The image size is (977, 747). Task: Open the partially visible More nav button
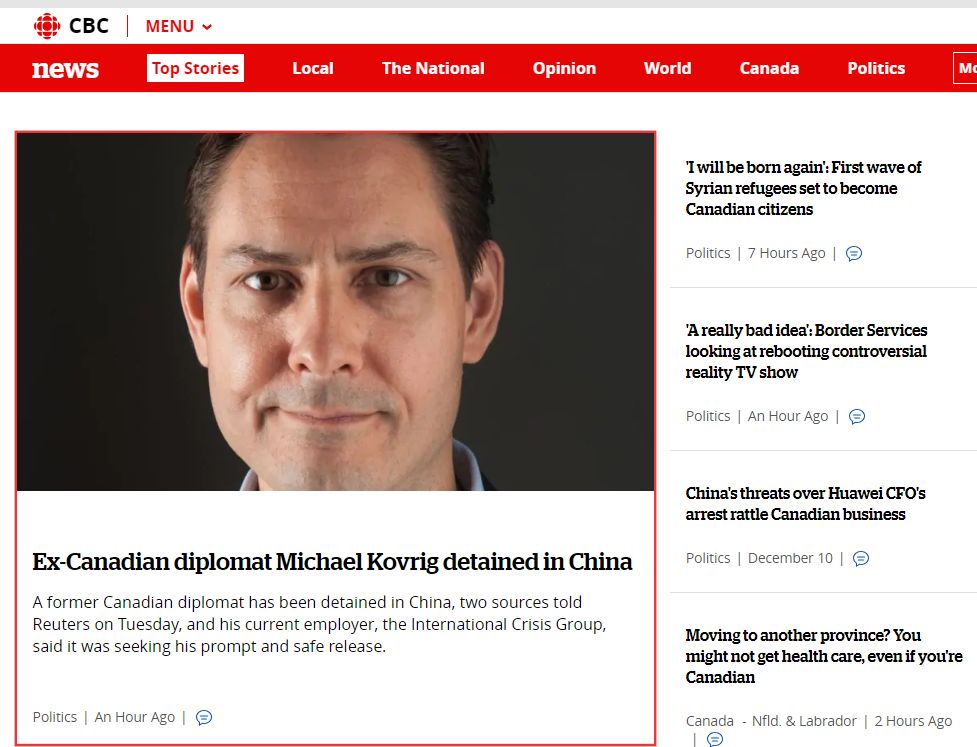pyautogui.click(x=965, y=69)
